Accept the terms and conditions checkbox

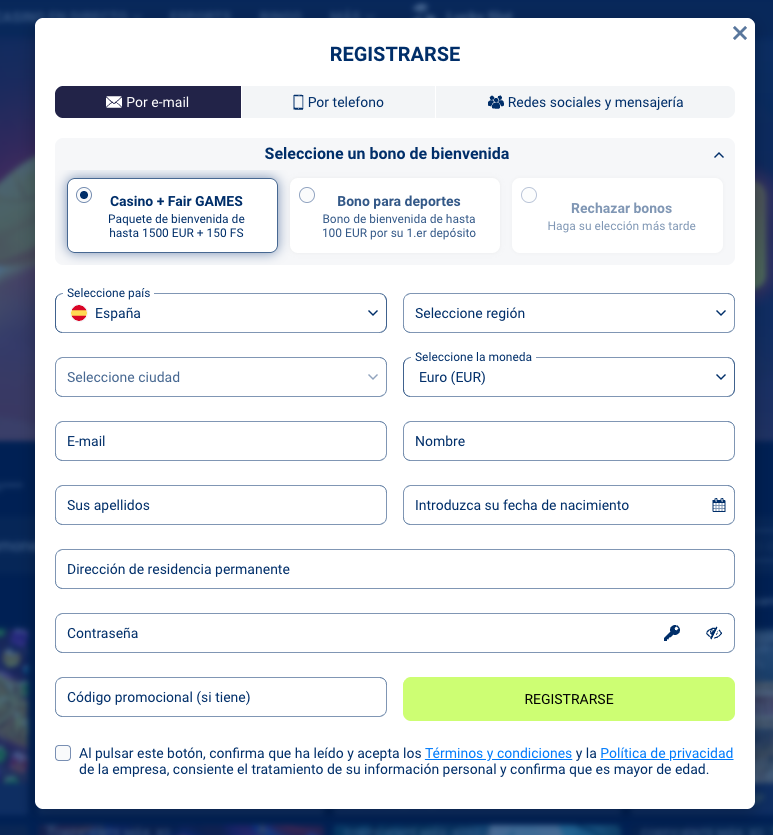64,753
